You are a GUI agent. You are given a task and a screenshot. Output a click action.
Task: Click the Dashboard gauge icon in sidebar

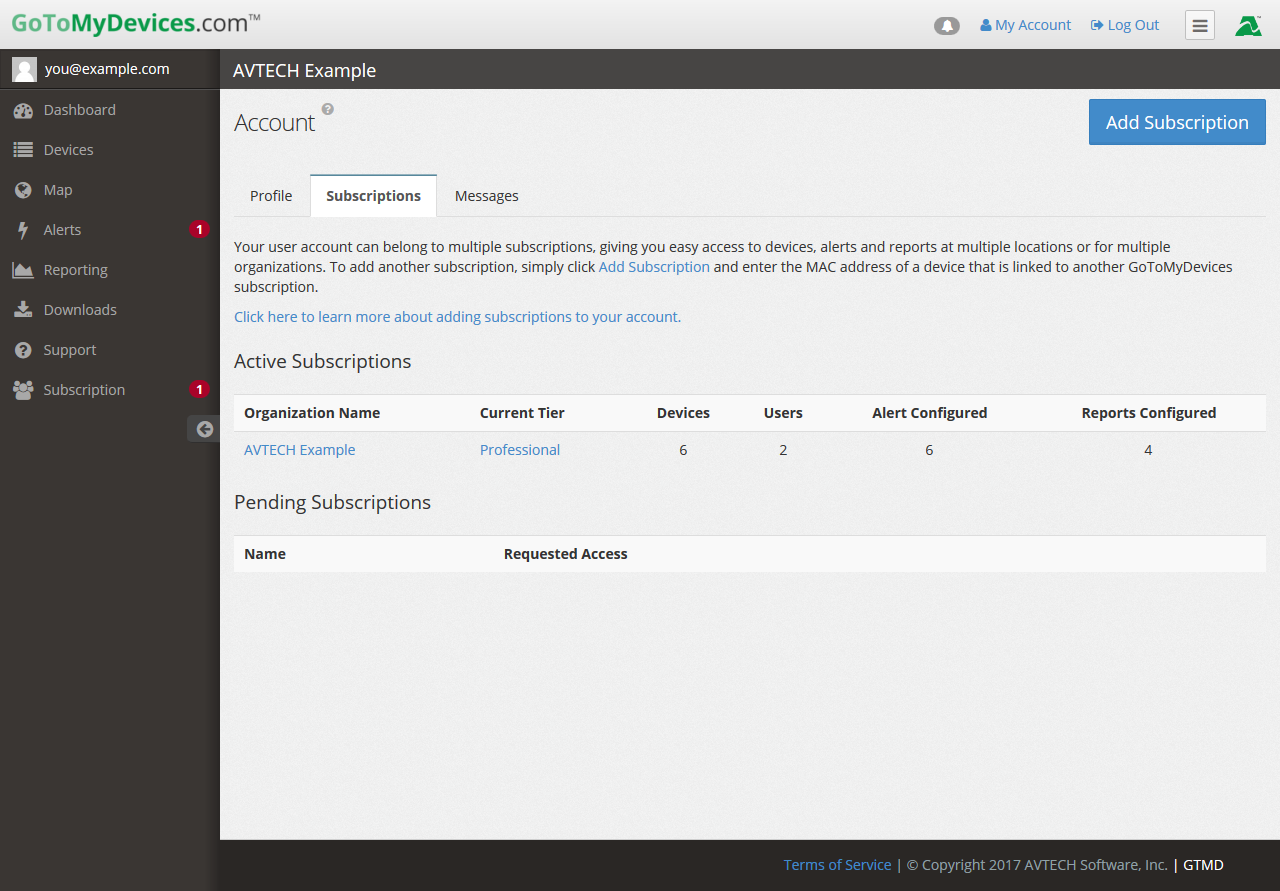pos(23,110)
